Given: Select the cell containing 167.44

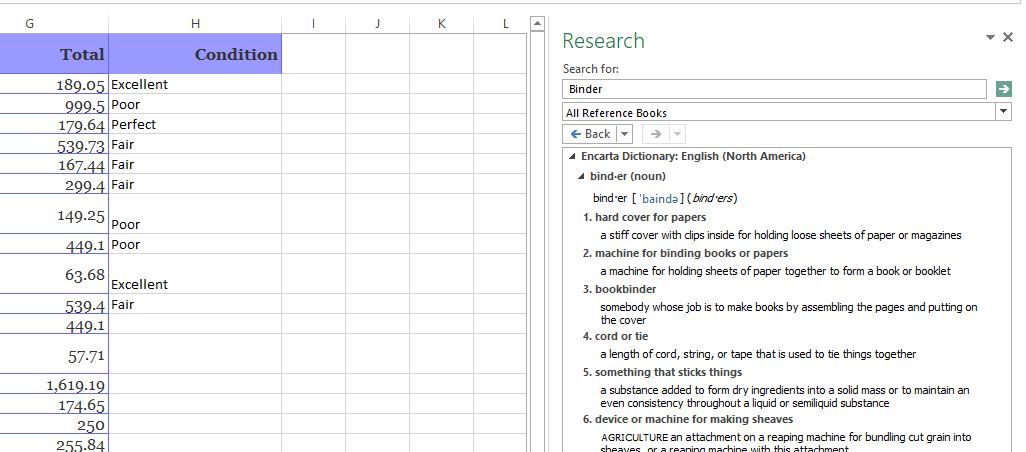Looking at the screenshot, I should [x=54, y=164].
